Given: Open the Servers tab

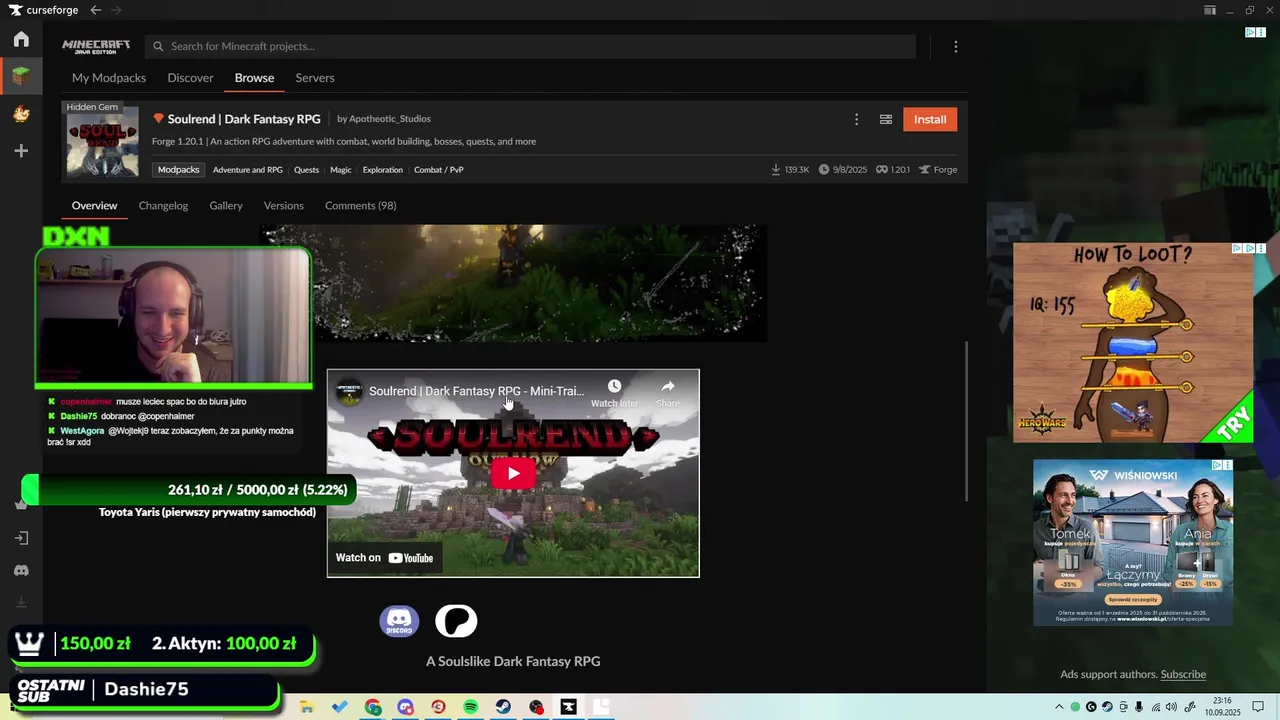Looking at the screenshot, I should click(x=315, y=78).
